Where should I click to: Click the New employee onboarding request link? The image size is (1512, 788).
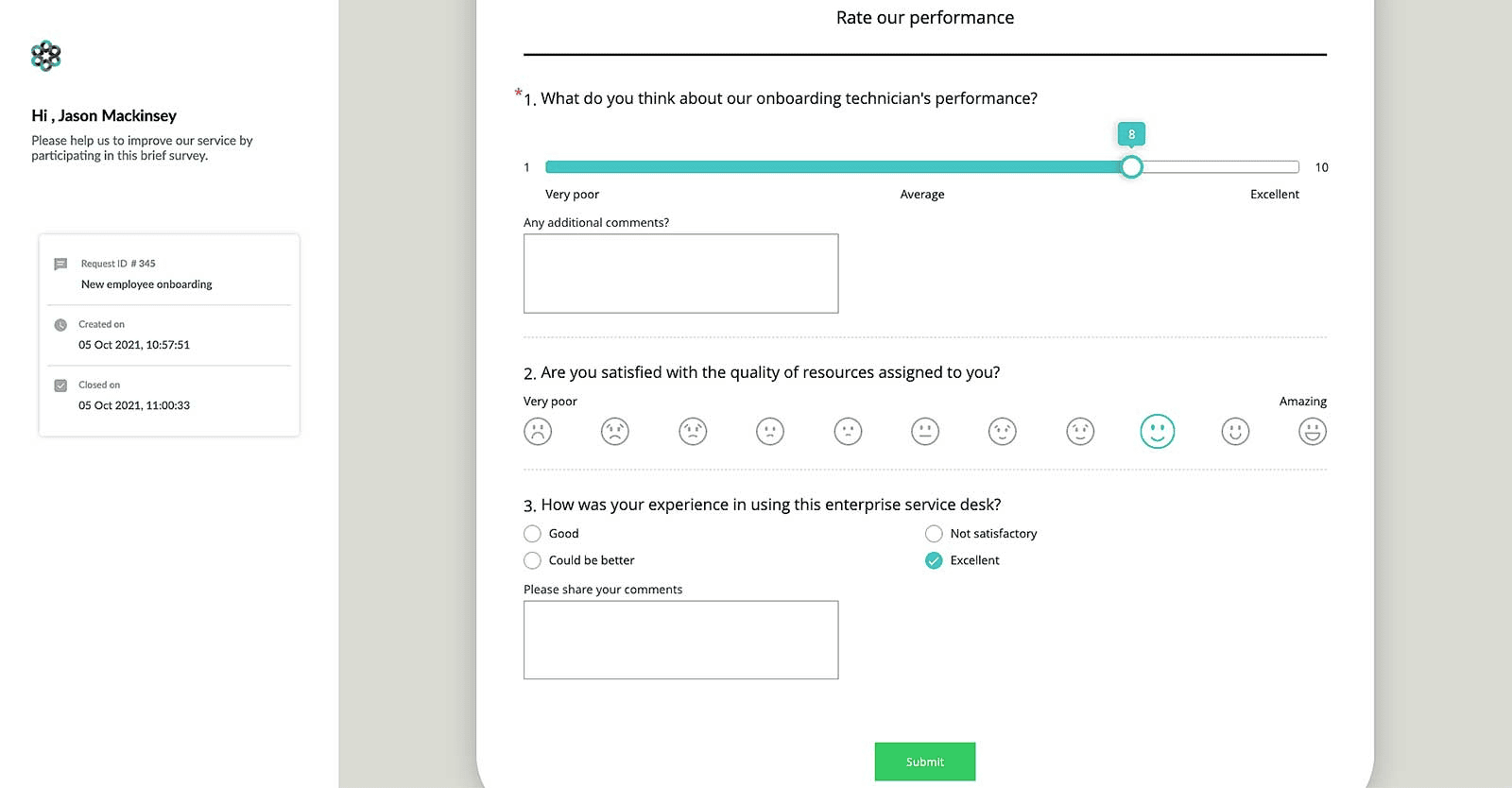click(x=146, y=283)
